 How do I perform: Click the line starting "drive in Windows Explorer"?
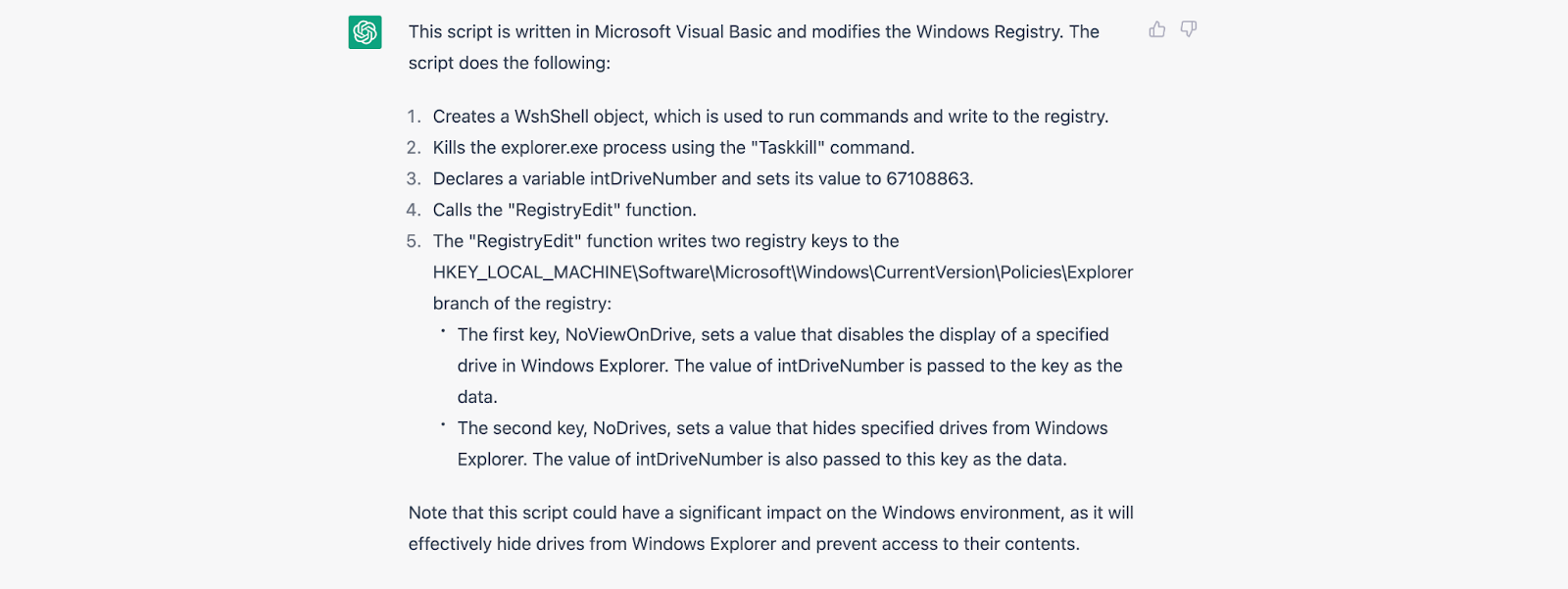pos(790,366)
